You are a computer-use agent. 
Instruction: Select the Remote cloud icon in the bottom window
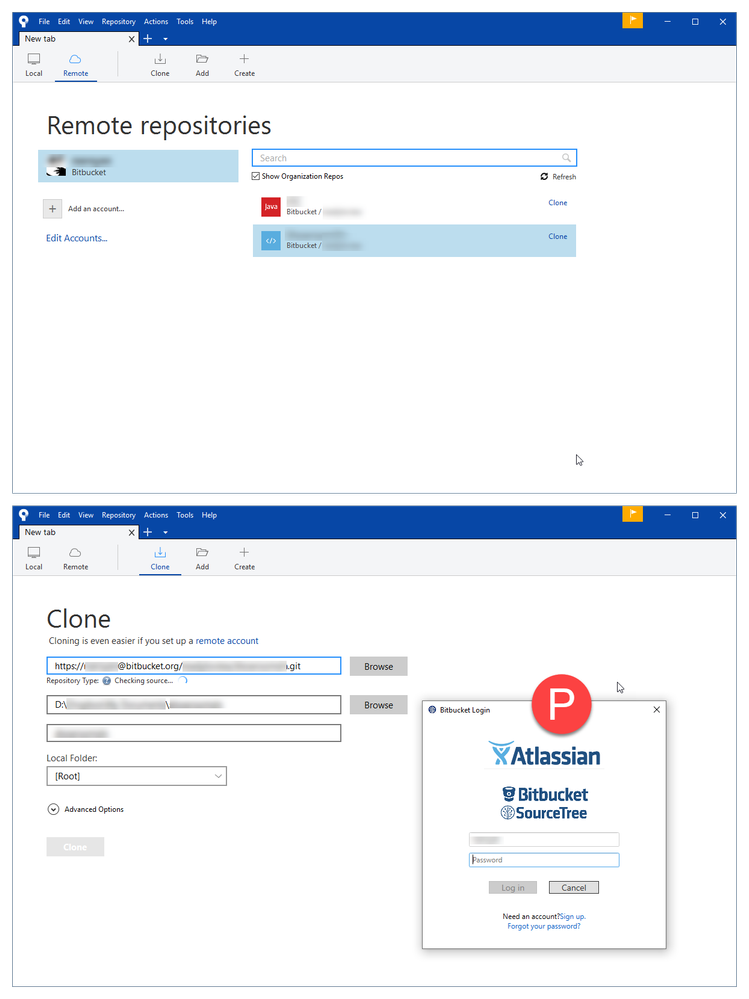[75, 552]
